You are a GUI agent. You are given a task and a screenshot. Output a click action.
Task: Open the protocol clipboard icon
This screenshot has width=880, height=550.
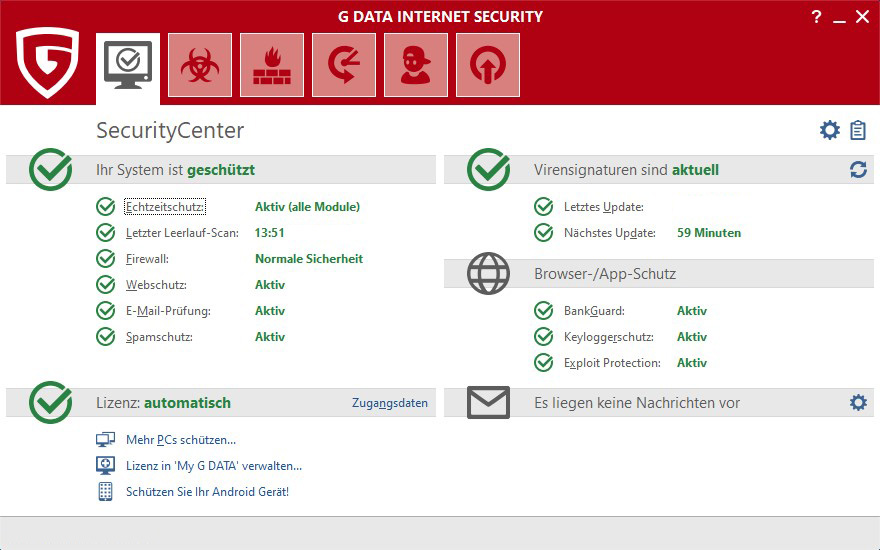(x=858, y=130)
